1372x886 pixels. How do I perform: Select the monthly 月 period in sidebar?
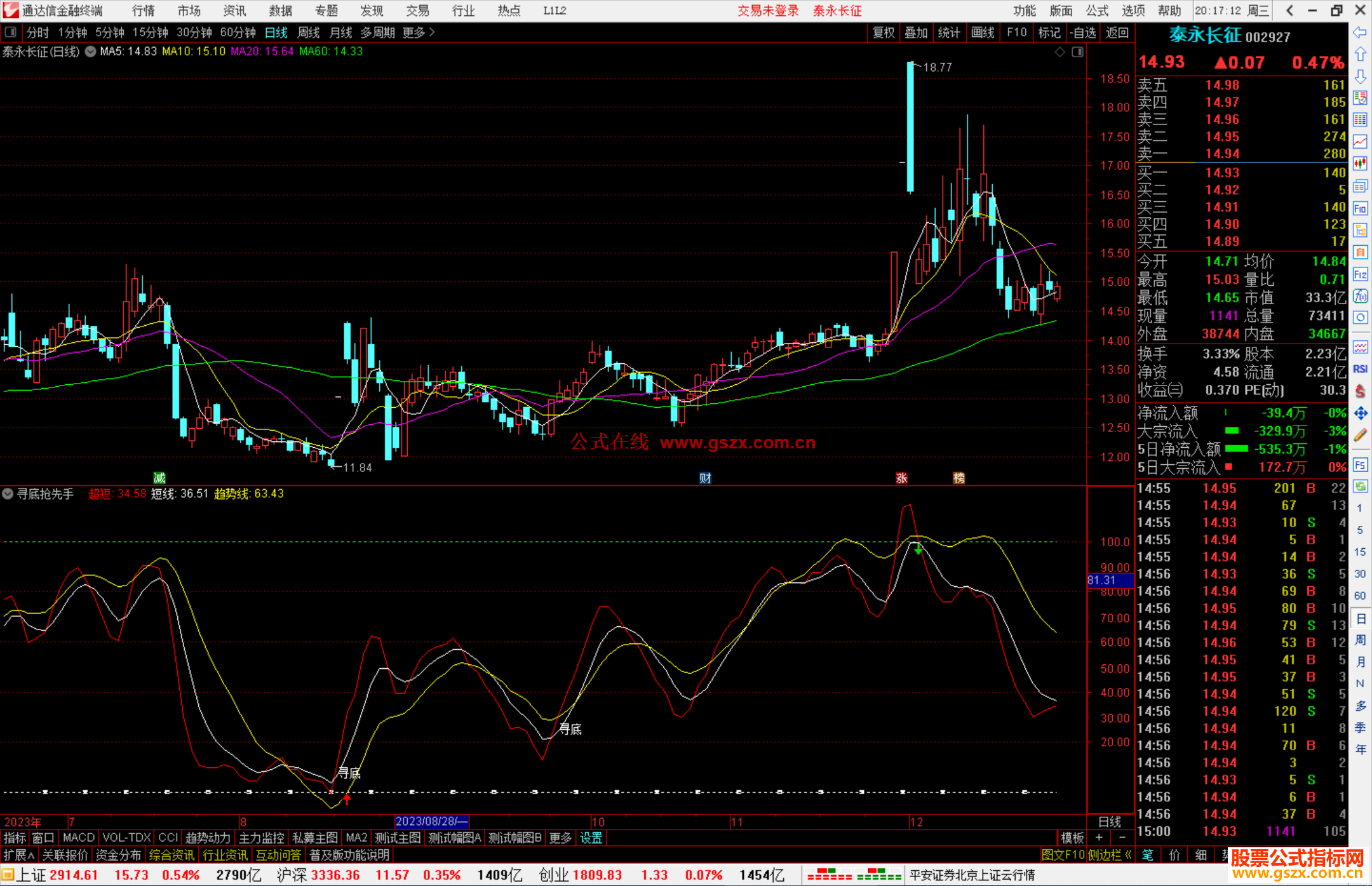coord(1359,662)
